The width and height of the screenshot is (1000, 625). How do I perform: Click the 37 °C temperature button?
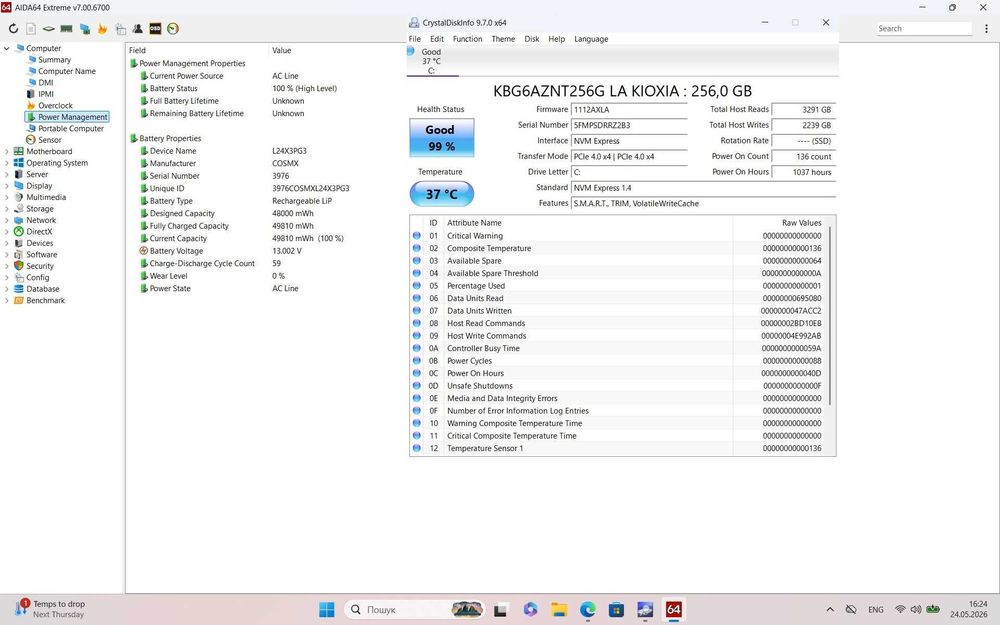pos(441,194)
